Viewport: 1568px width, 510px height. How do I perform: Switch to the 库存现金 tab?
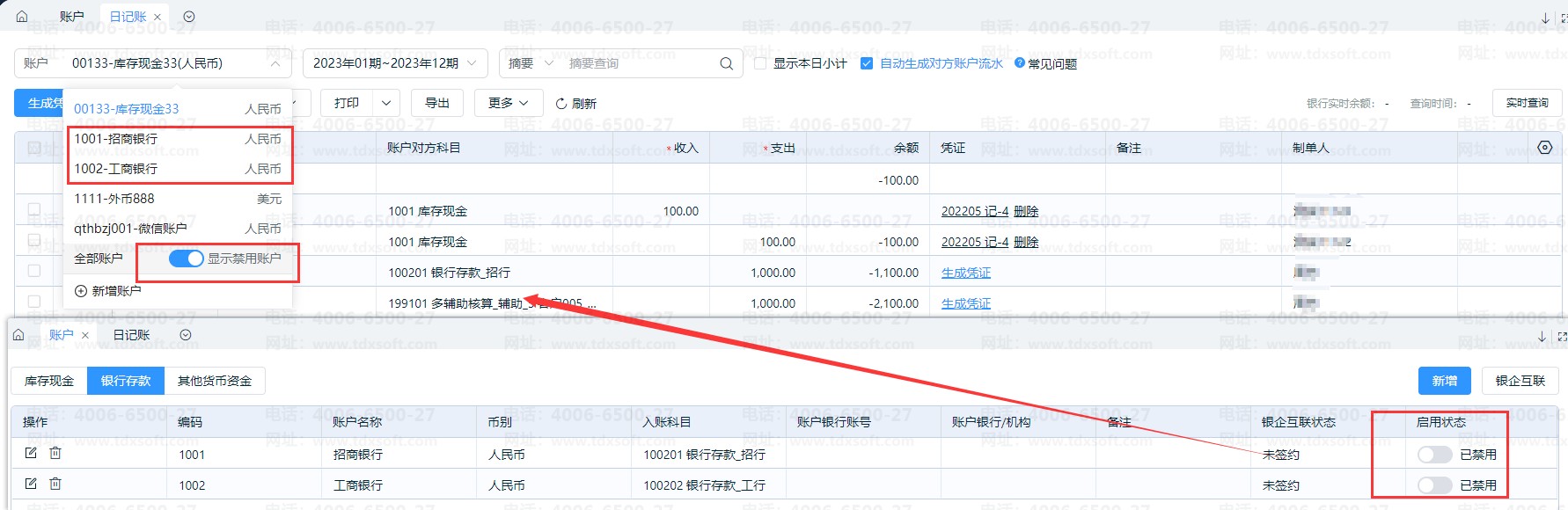(x=49, y=381)
